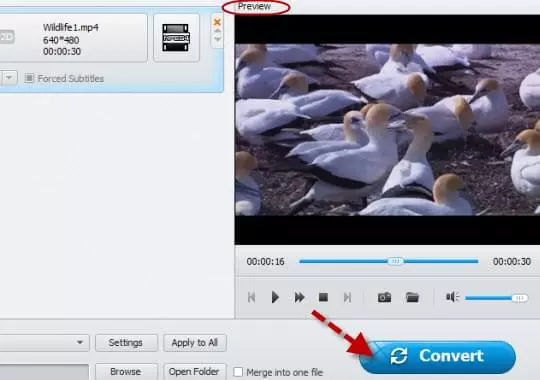Skip to next frame in preview

click(347, 297)
